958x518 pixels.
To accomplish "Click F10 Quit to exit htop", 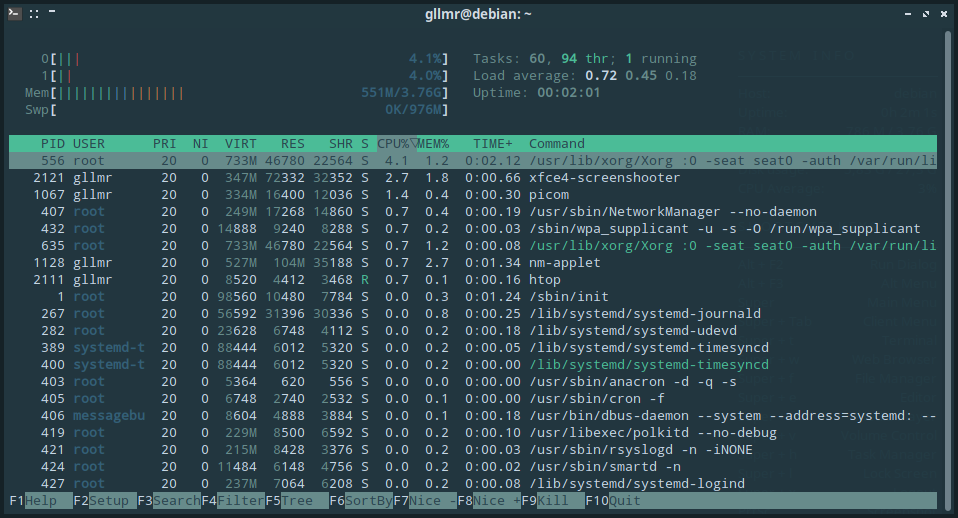I will (613, 501).
